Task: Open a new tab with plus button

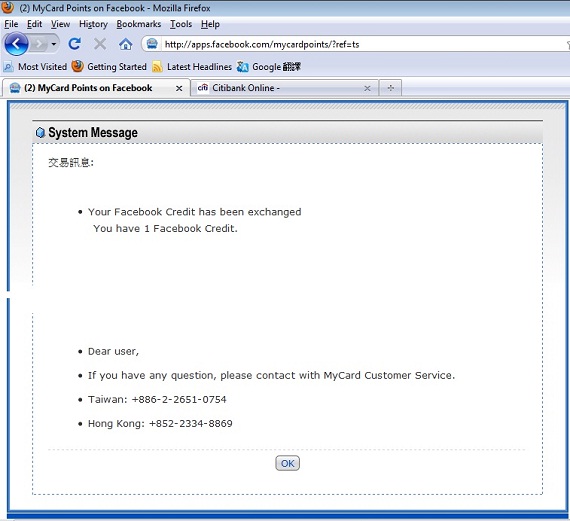Action: [390, 88]
